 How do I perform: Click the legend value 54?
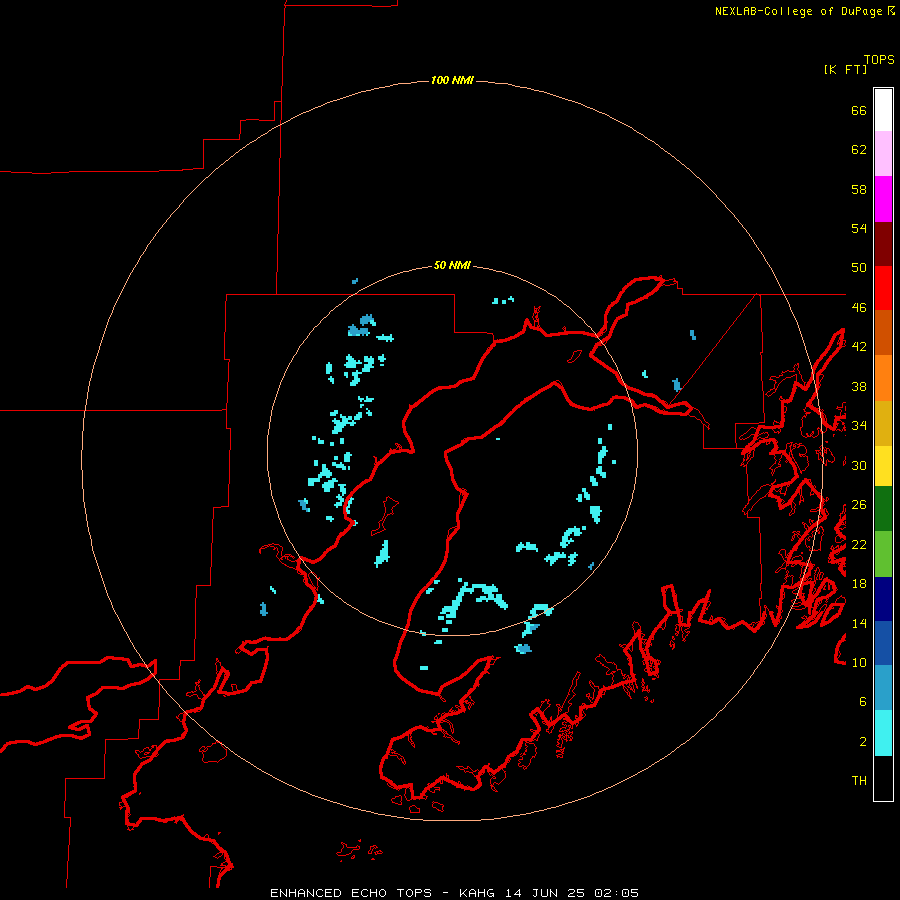point(859,228)
